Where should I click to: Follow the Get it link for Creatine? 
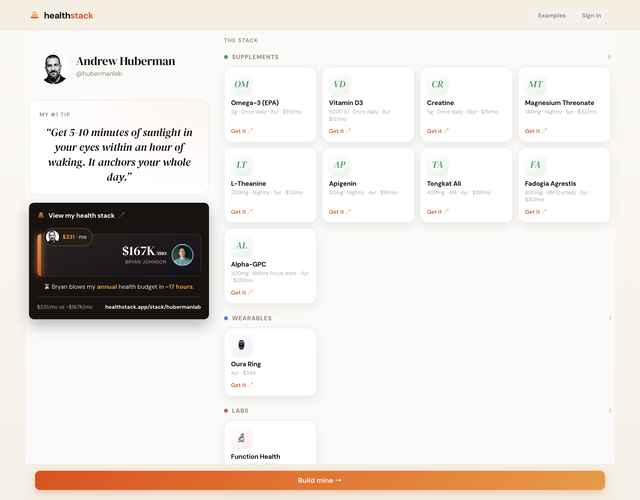click(x=438, y=131)
